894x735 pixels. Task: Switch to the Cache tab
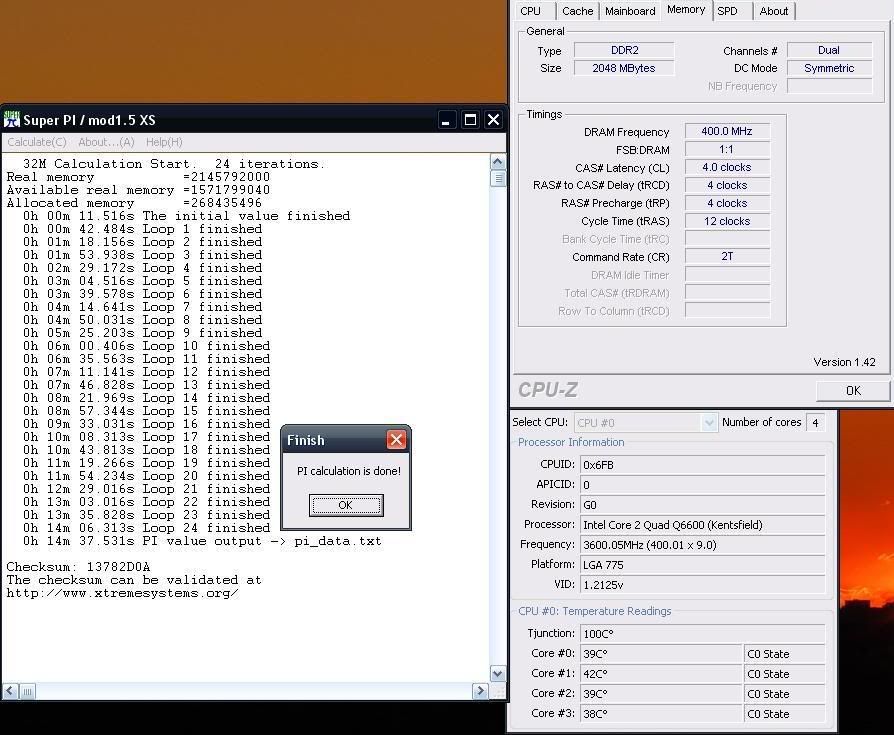tap(577, 11)
